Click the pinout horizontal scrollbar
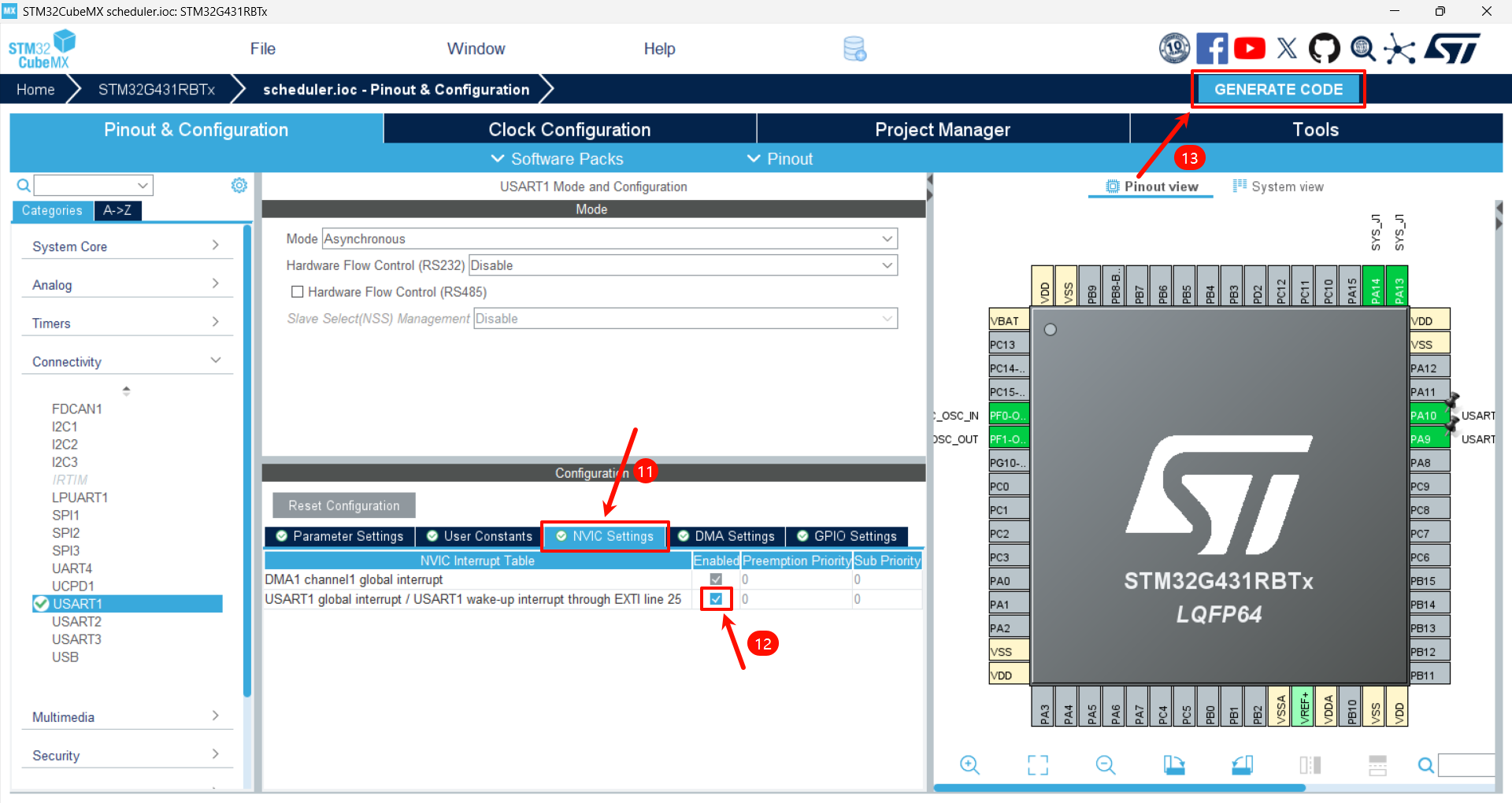Viewport: 1512px width, 803px height. click(1119, 787)
